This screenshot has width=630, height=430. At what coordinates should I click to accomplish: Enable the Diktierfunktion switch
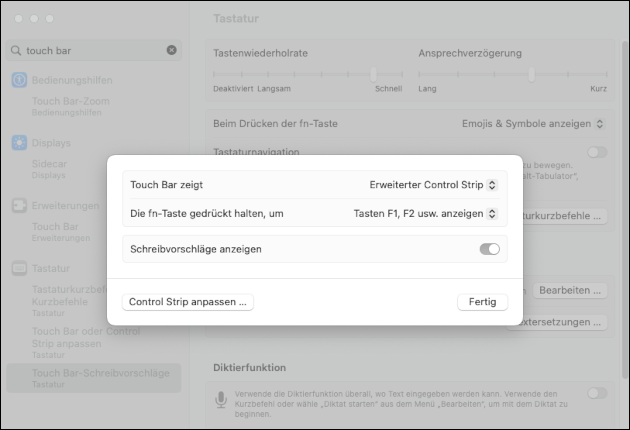tap(597, 393)
